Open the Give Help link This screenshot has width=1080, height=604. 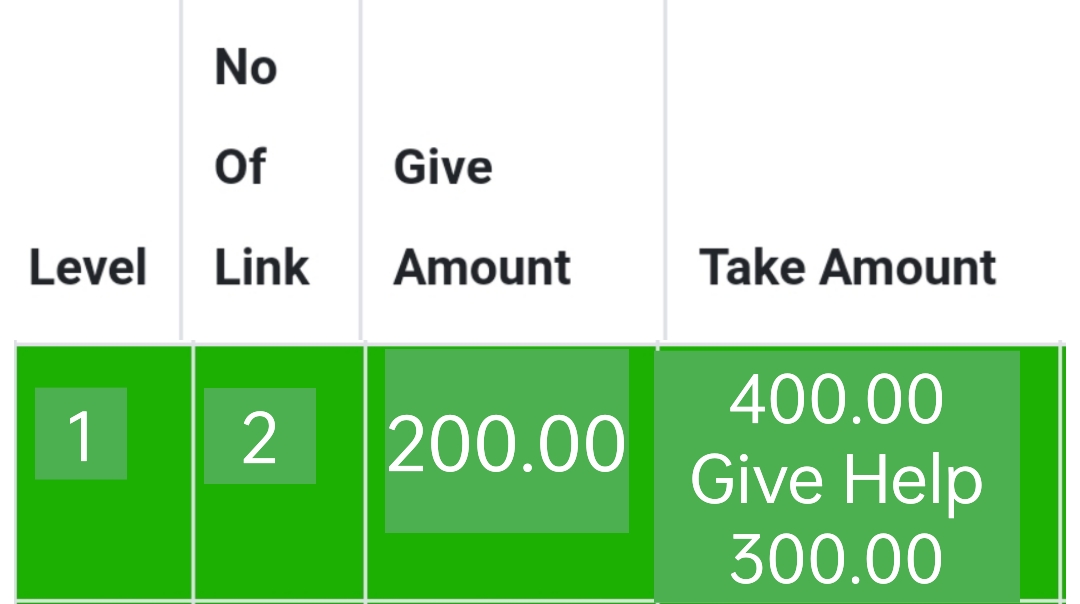point(836,479)
